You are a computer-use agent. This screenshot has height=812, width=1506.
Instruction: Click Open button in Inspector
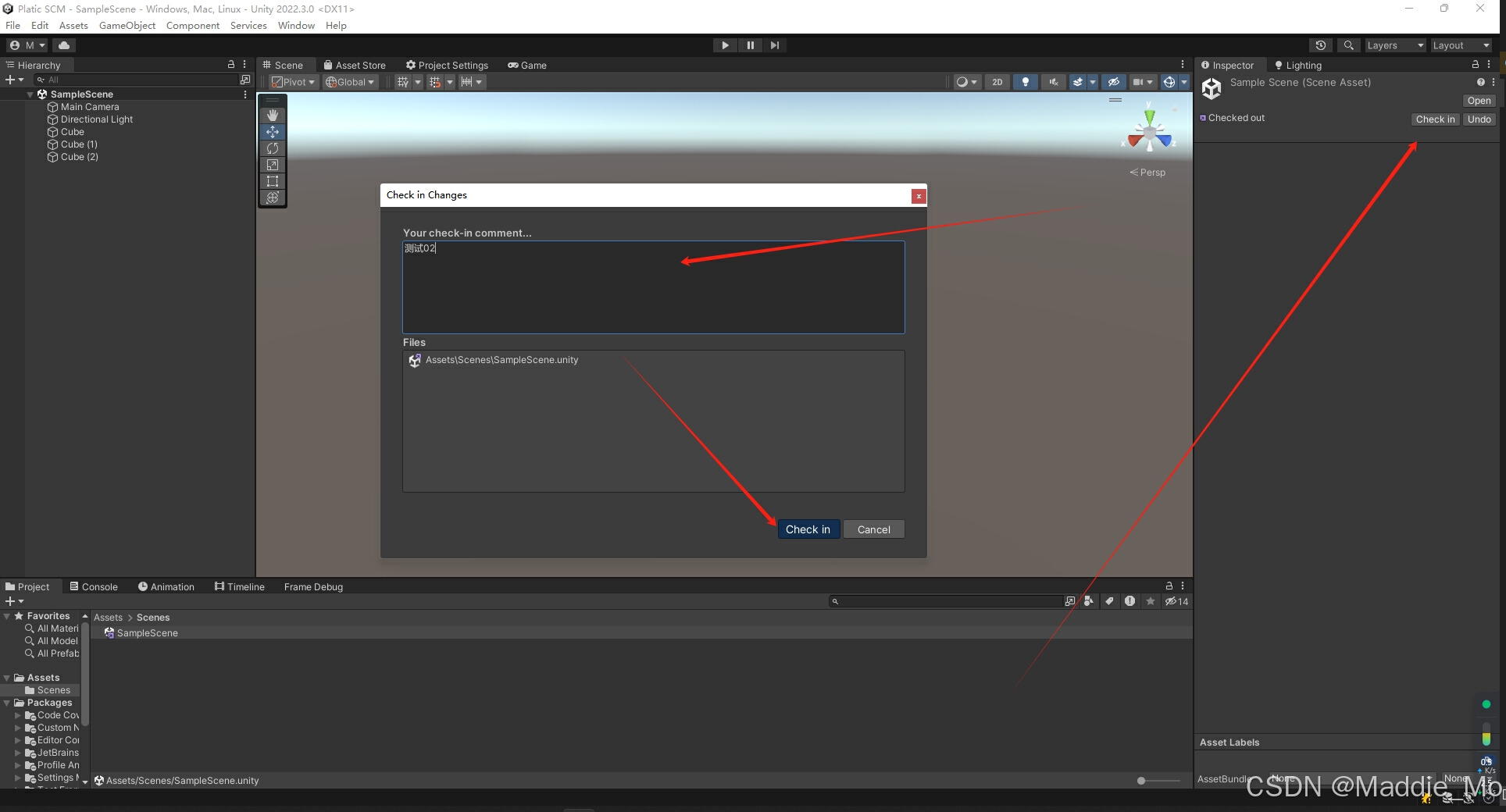[1479, 101]
